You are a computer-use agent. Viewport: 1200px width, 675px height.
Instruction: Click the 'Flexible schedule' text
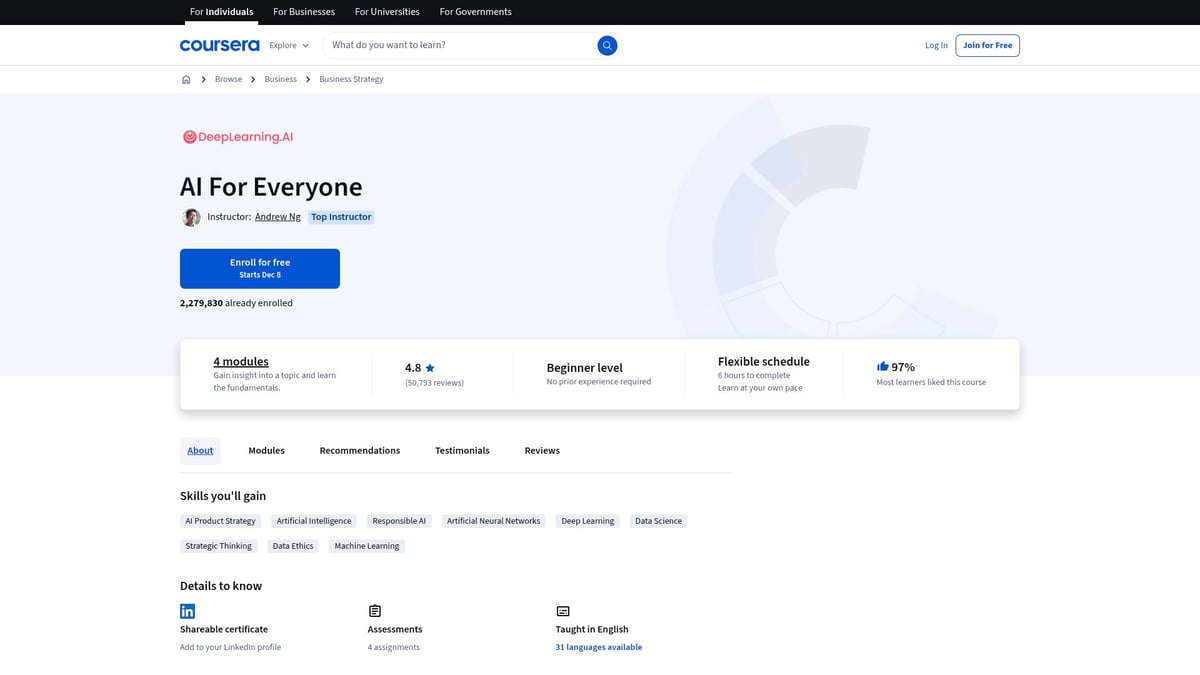pyautogui.click(x=764, y=362)
